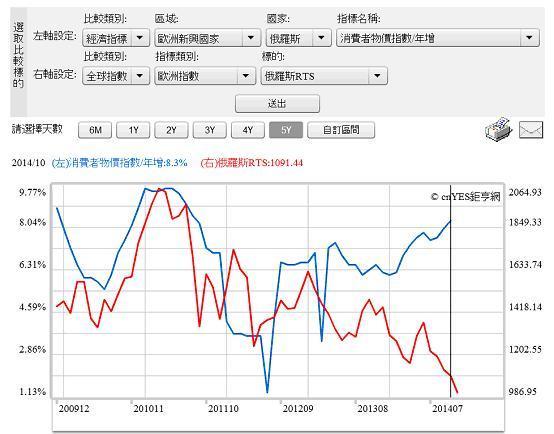Click the 6.31% left axis value
Image resolution: width=554 pixels, height=434 pixels.
pos(33,265)
